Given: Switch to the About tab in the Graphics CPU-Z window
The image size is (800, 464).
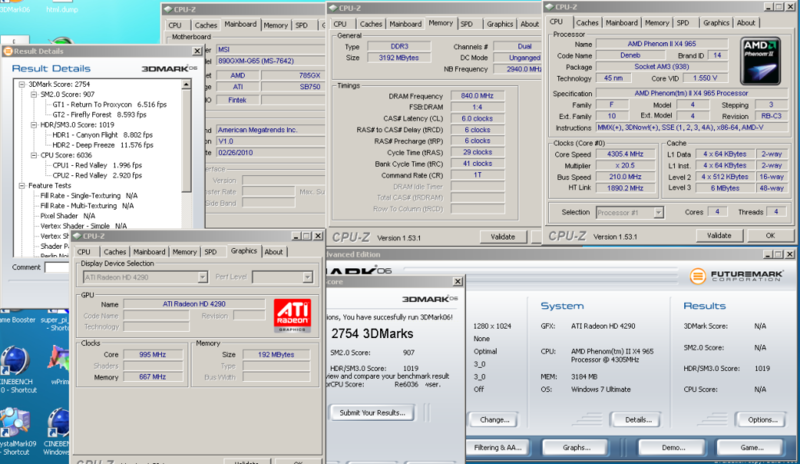Looking at the screenshot, I should [x=273, y=252].
